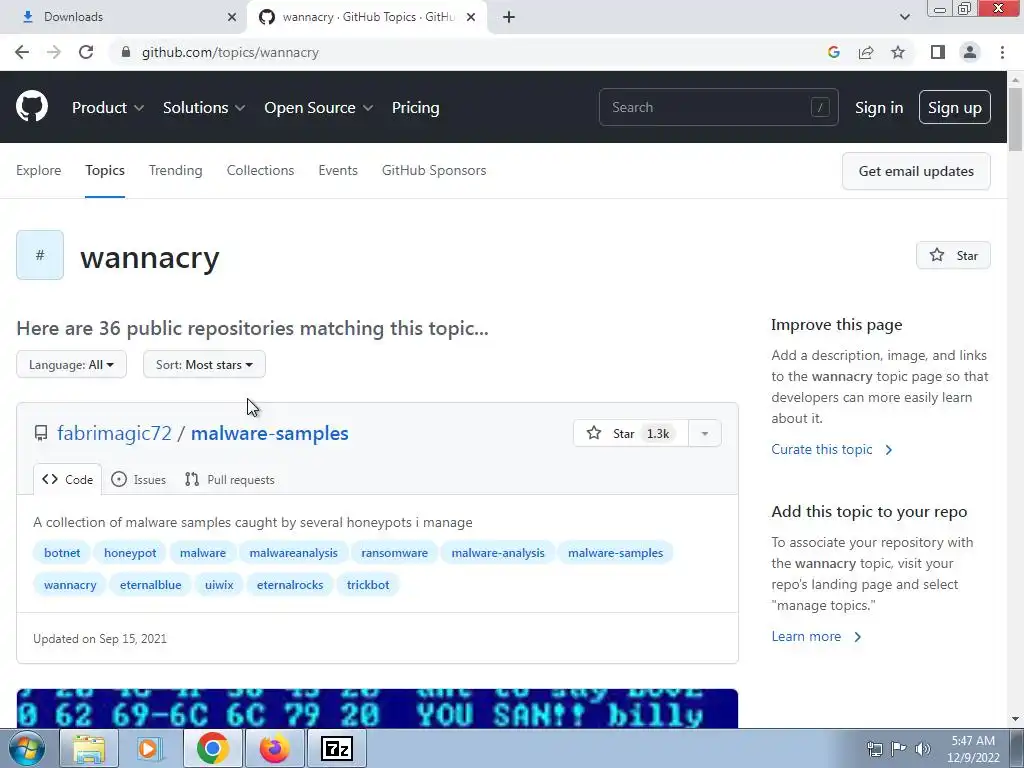The image size is (1024, 768).
Task: Open the Sort: Most stars dropdown
Action: click(x=204, y=364)
